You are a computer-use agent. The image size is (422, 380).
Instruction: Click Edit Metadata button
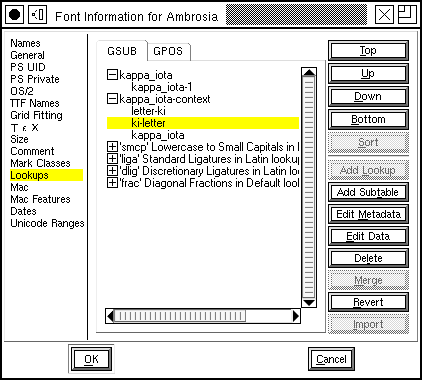[x=368, y=214]
